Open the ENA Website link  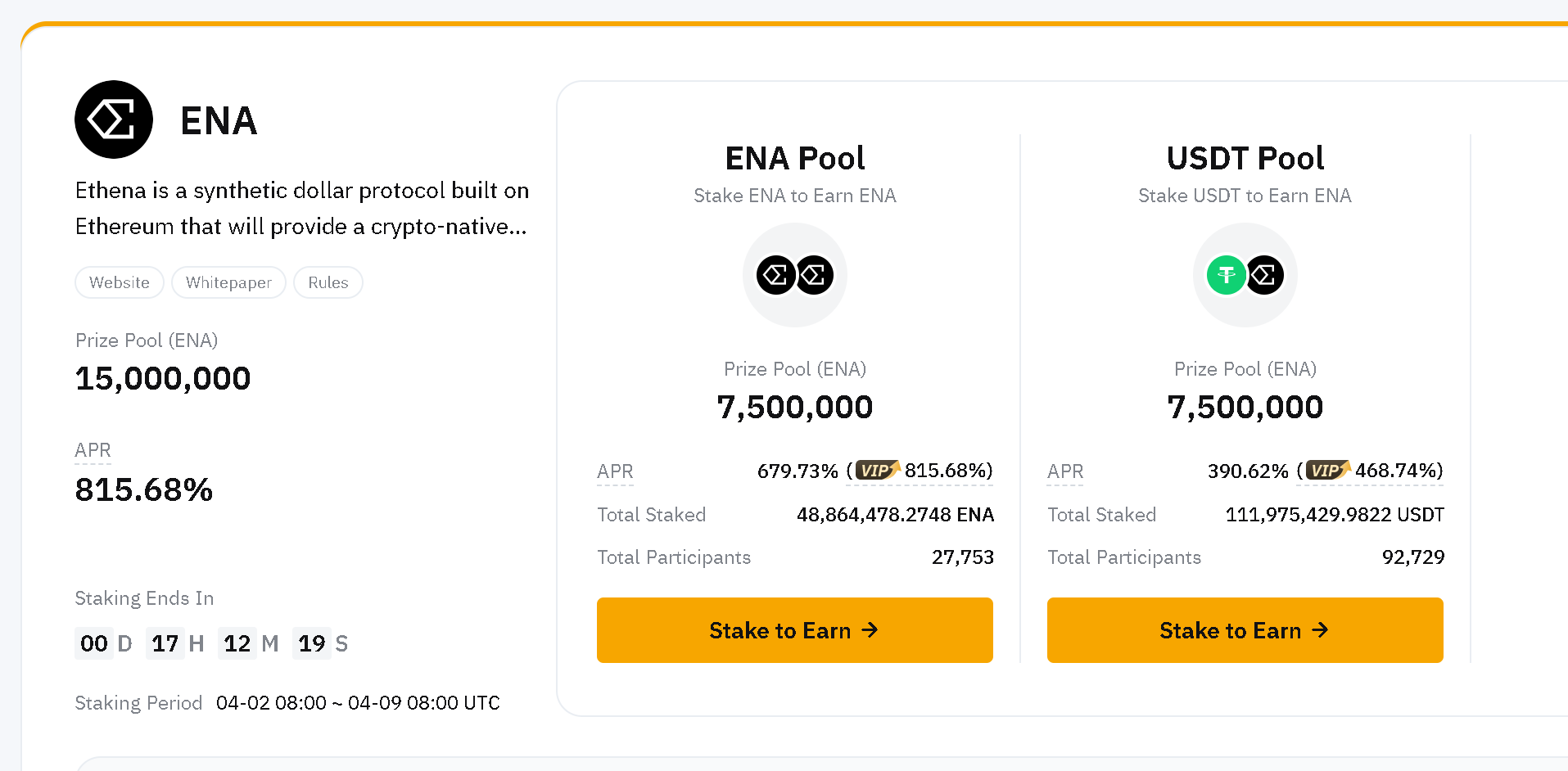[x=120, y=282]
